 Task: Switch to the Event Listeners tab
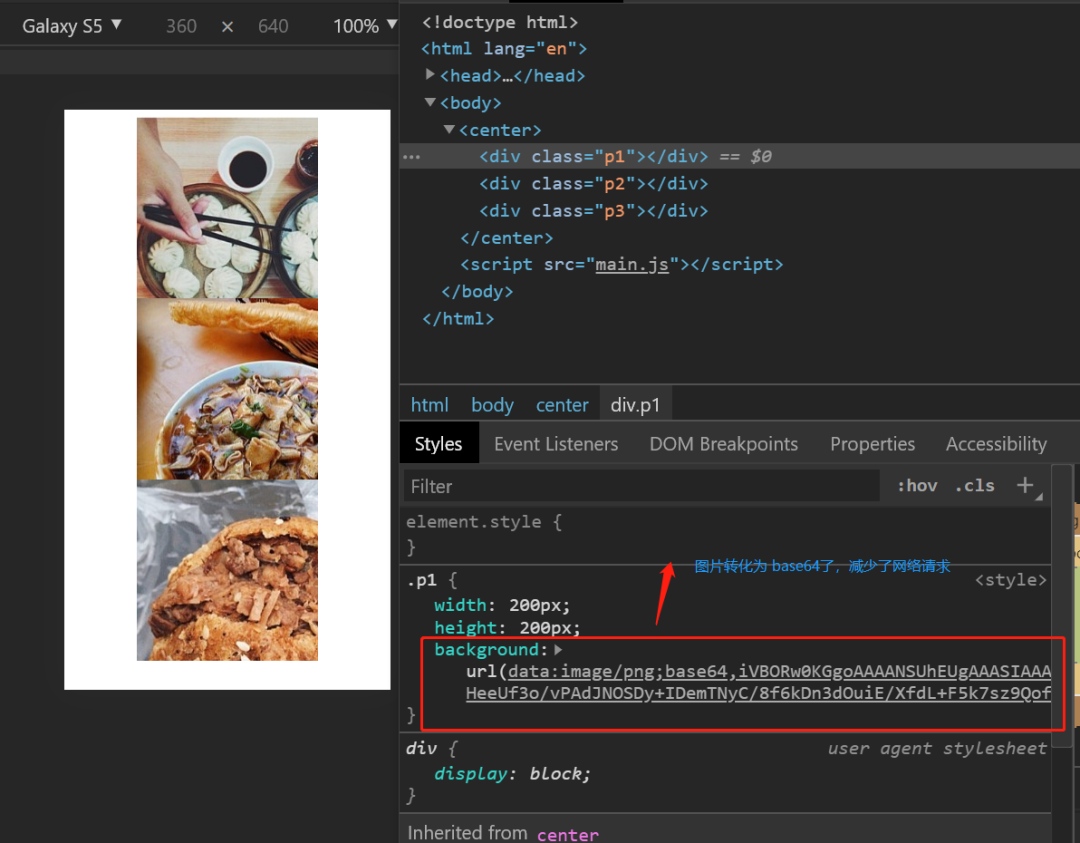click(556, 444)
